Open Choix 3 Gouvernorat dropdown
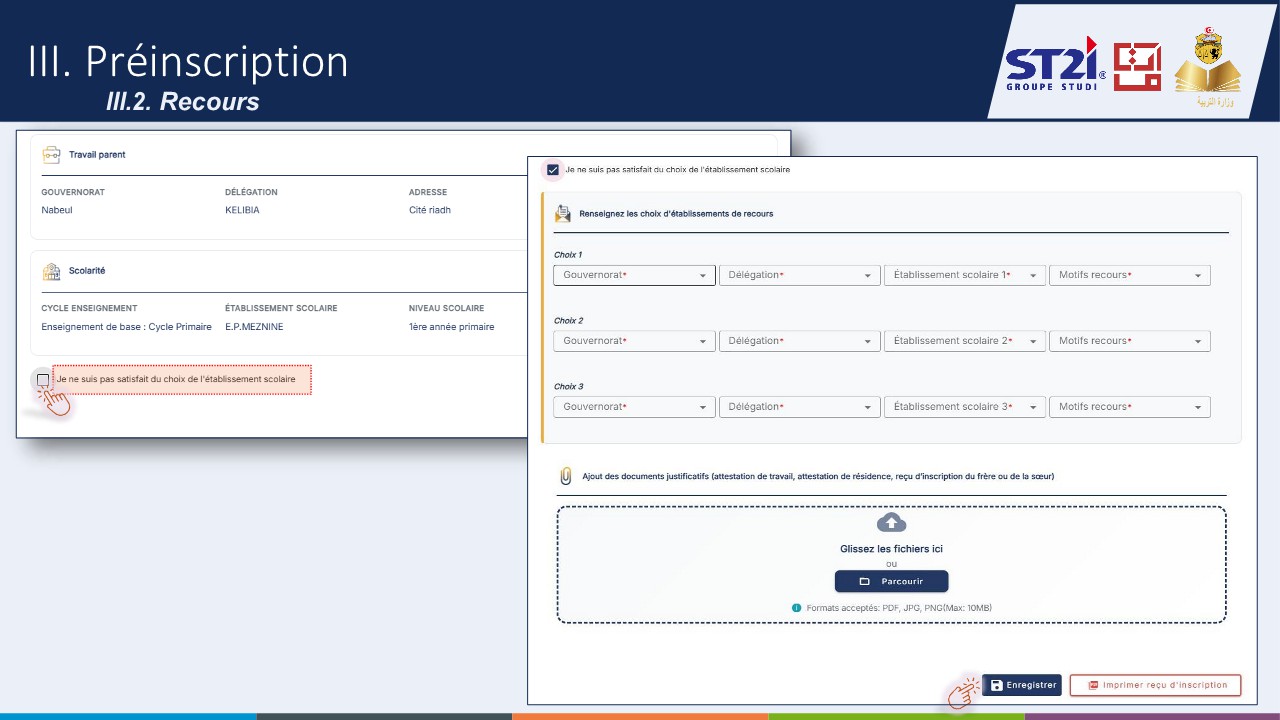The height and width of the screenshot is (720, 1280). (634, 407)
